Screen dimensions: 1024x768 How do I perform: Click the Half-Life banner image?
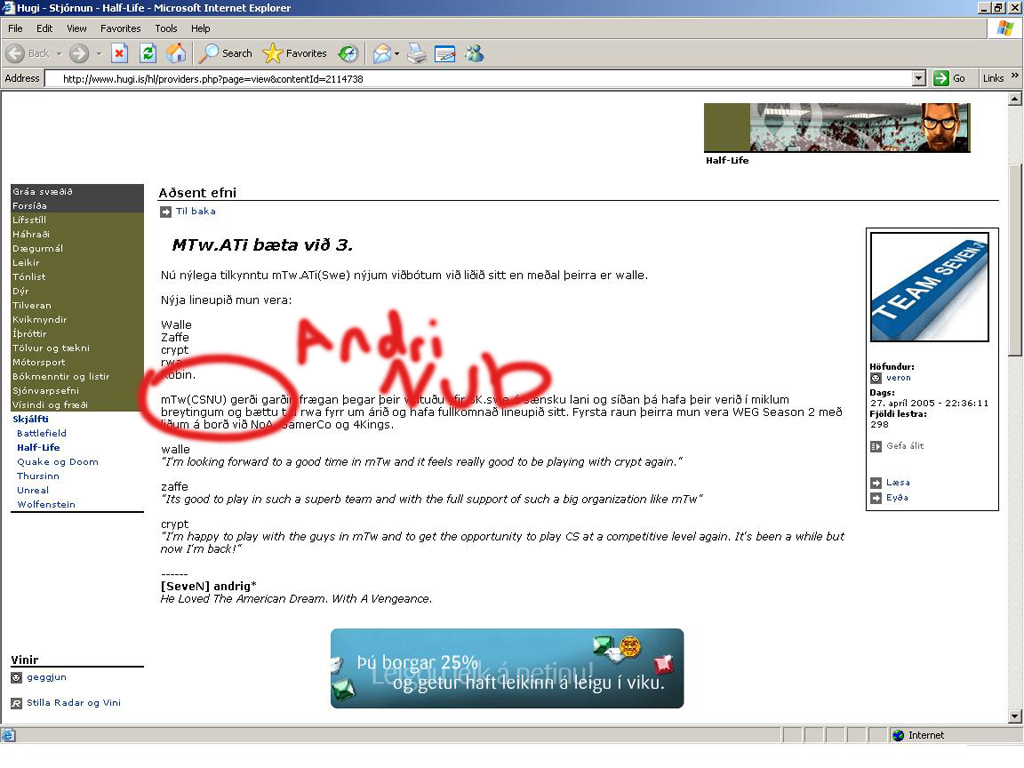(x=837, y=128)
